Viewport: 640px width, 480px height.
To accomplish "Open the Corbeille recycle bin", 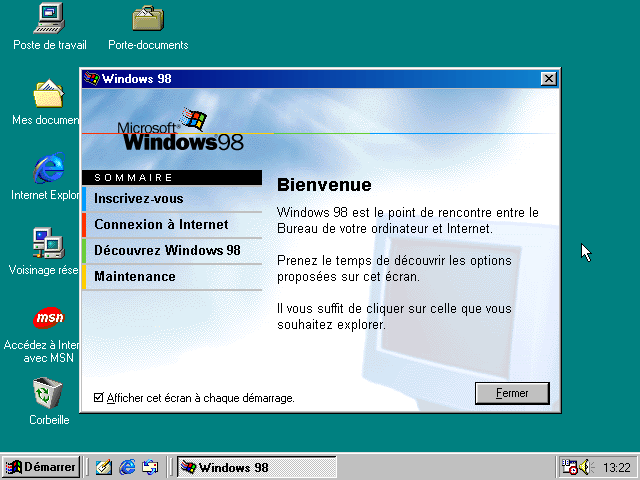I will tap(48, 393).
